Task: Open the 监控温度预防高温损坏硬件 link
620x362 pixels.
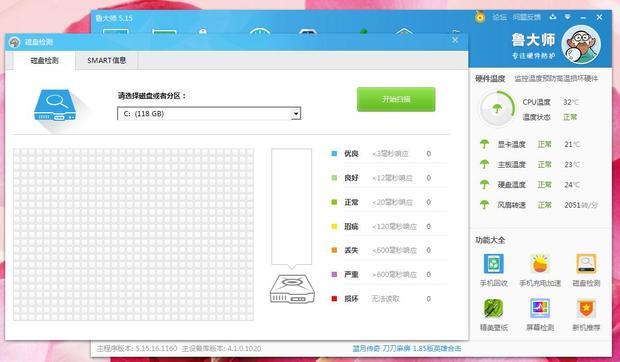Action: tap(556, 79)
